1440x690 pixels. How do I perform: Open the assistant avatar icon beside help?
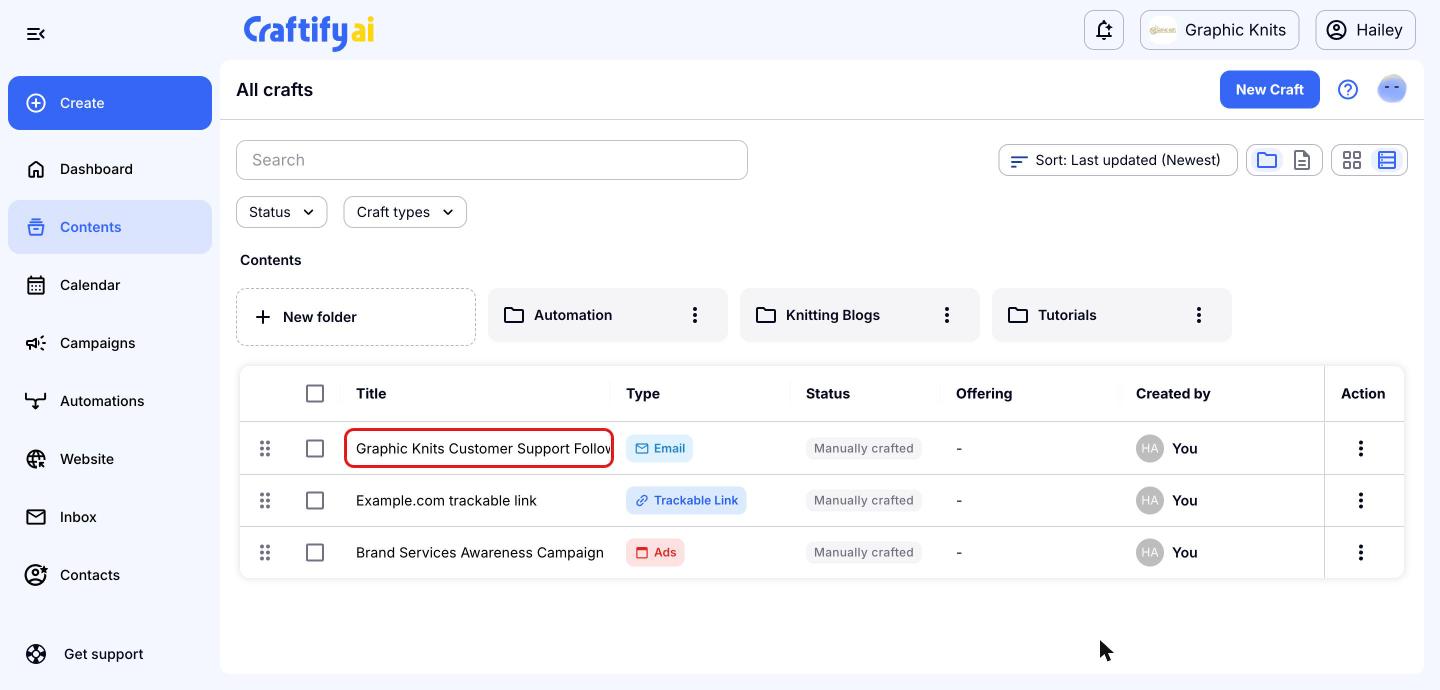tap(1392, 89)
